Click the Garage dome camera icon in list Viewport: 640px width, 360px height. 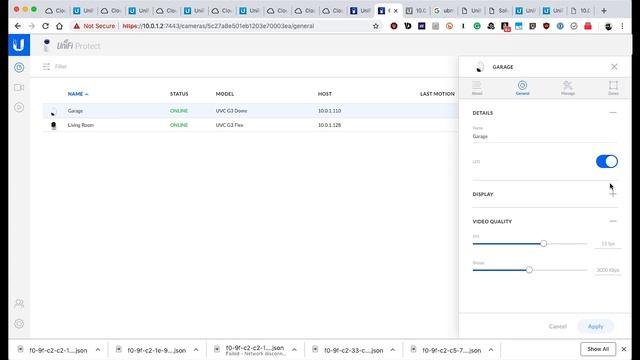pyautogui.click(x=53, y=111)
